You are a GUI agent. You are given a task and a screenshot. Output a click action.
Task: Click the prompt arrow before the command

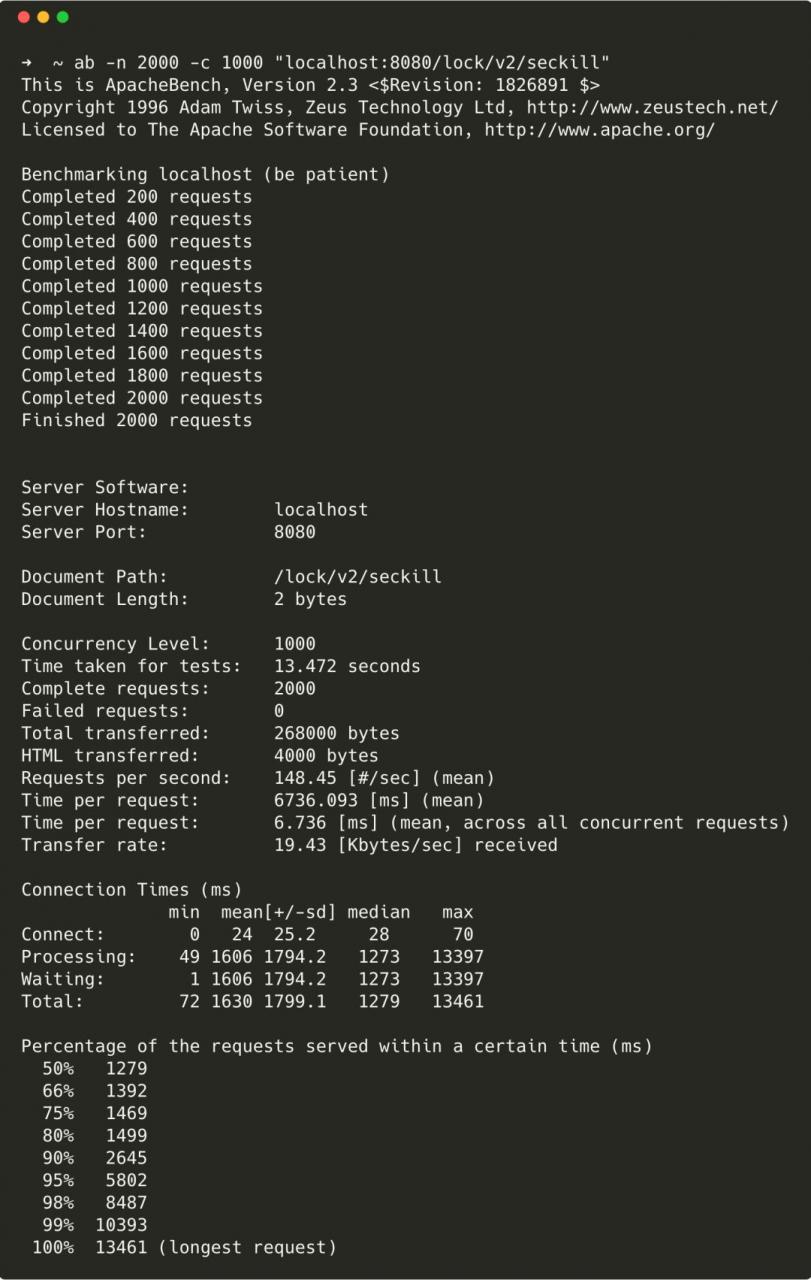coord(27,63)
